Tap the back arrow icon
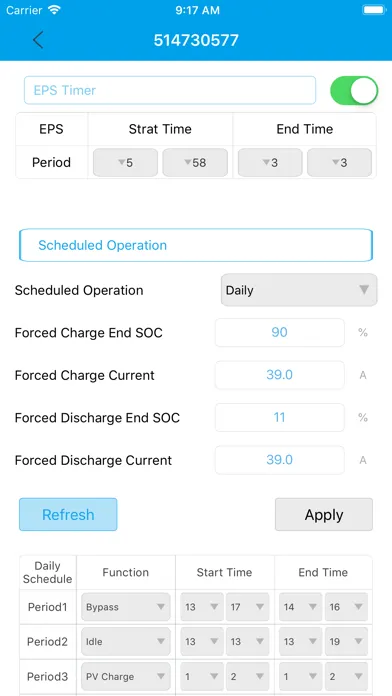 (38, 40)
